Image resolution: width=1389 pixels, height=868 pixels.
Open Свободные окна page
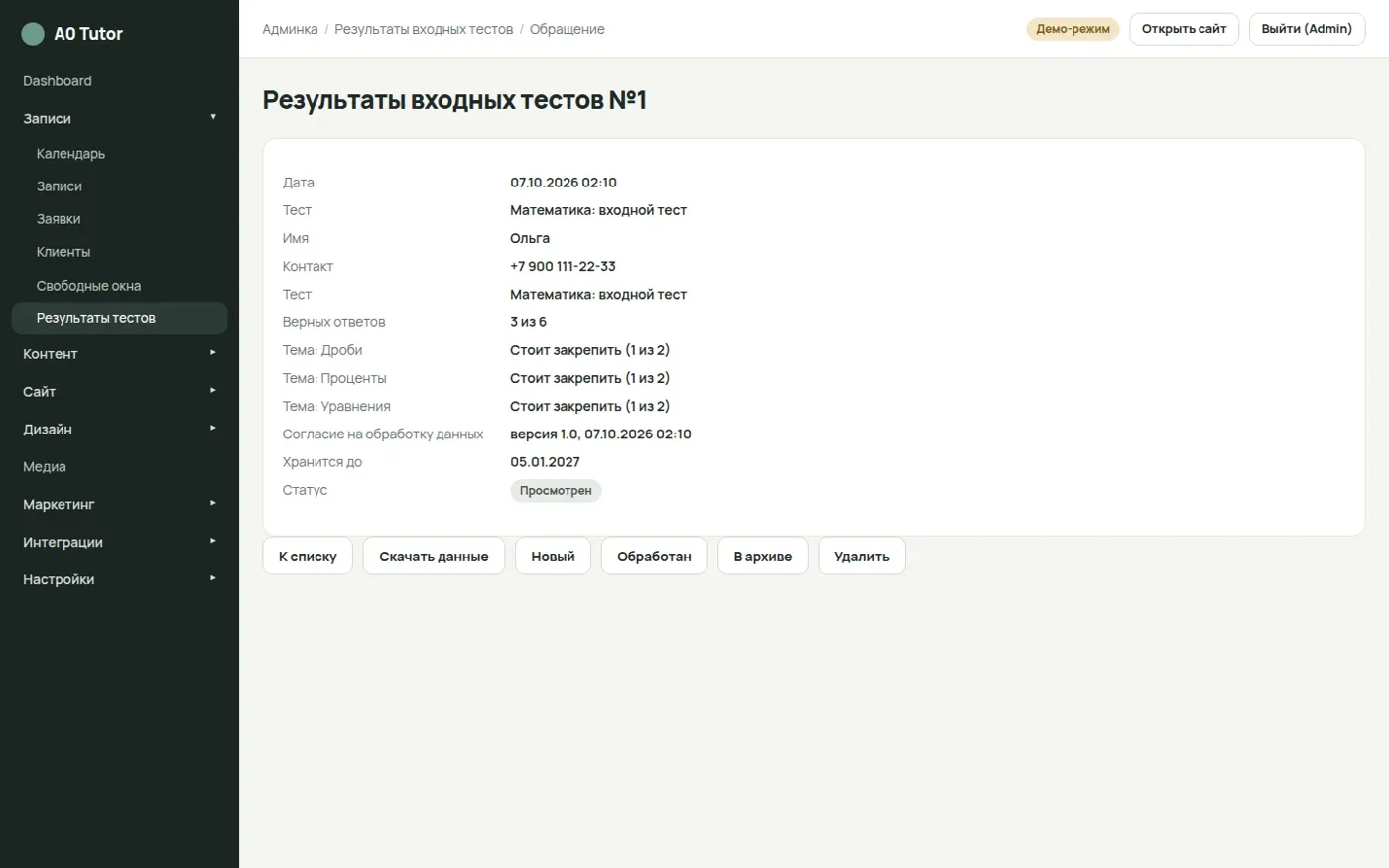tap(88, 286)
